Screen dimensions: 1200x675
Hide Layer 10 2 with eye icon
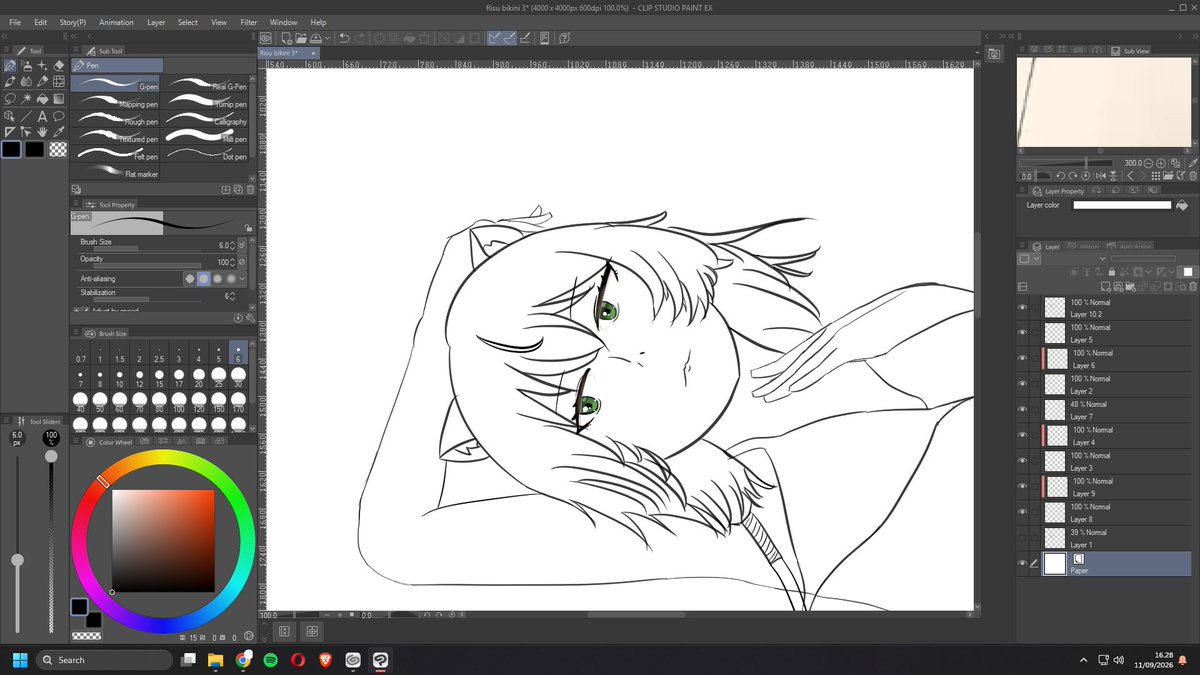1022,307
